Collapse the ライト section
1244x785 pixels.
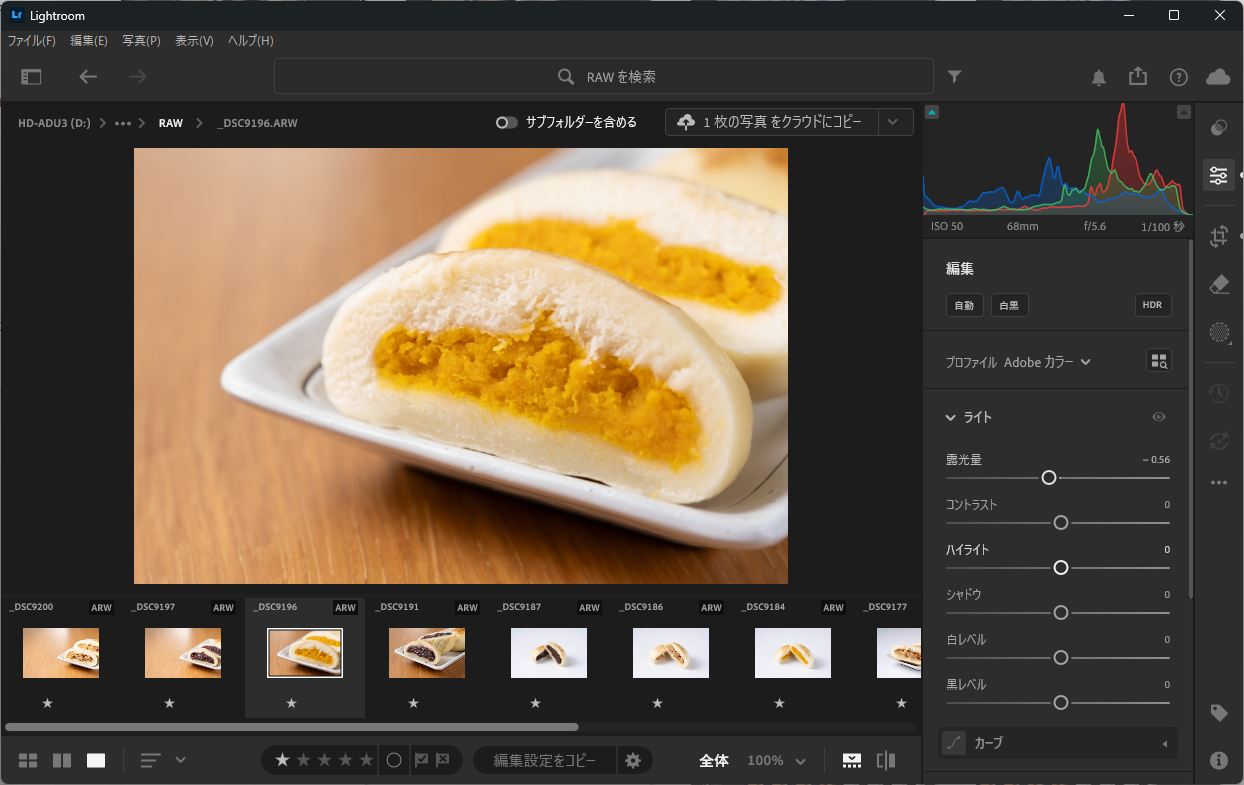(x=951, y=417)
